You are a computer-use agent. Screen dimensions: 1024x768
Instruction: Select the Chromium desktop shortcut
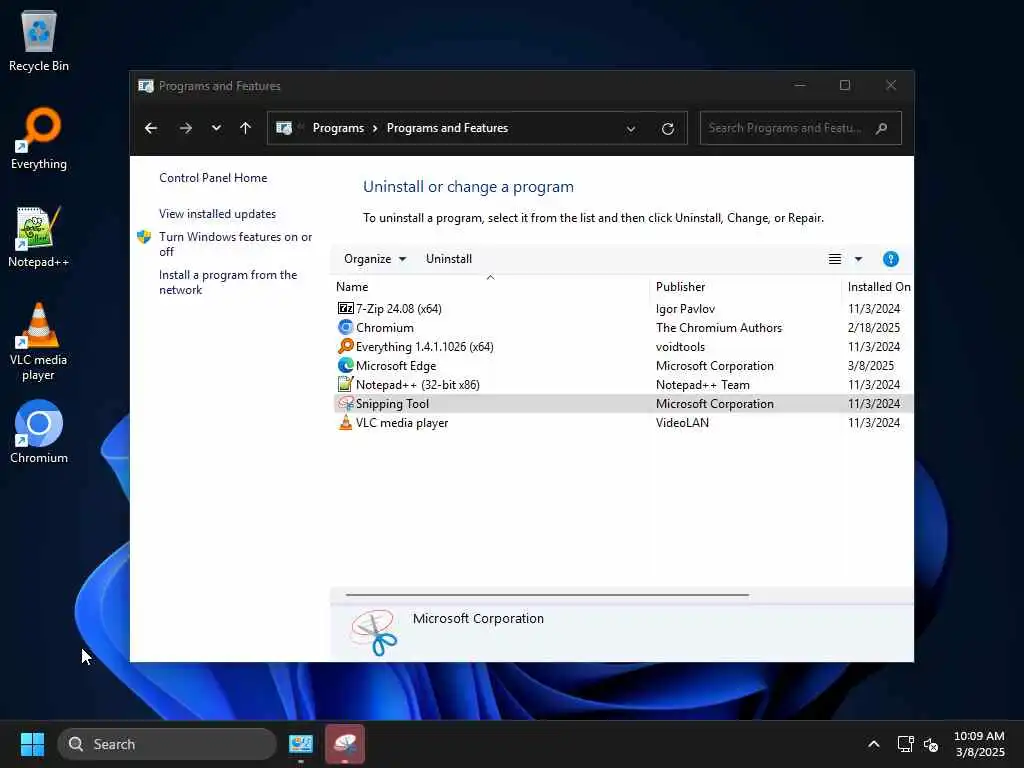click(39, 432)
